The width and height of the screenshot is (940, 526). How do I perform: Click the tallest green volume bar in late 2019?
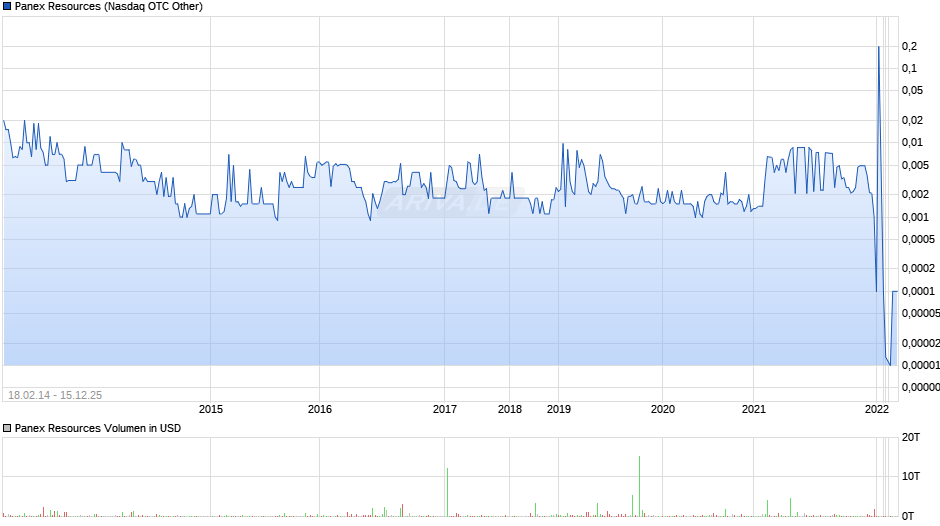point(639,486)
